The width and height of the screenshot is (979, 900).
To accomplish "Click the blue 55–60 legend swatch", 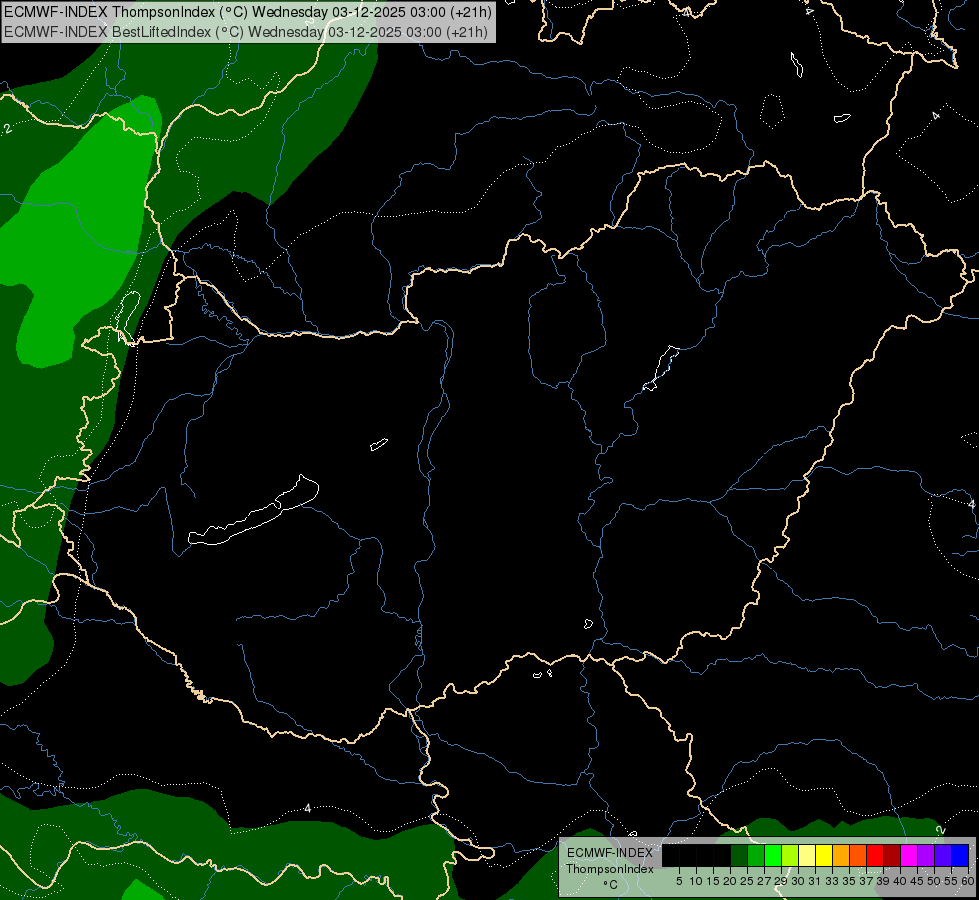I will 960,855.
